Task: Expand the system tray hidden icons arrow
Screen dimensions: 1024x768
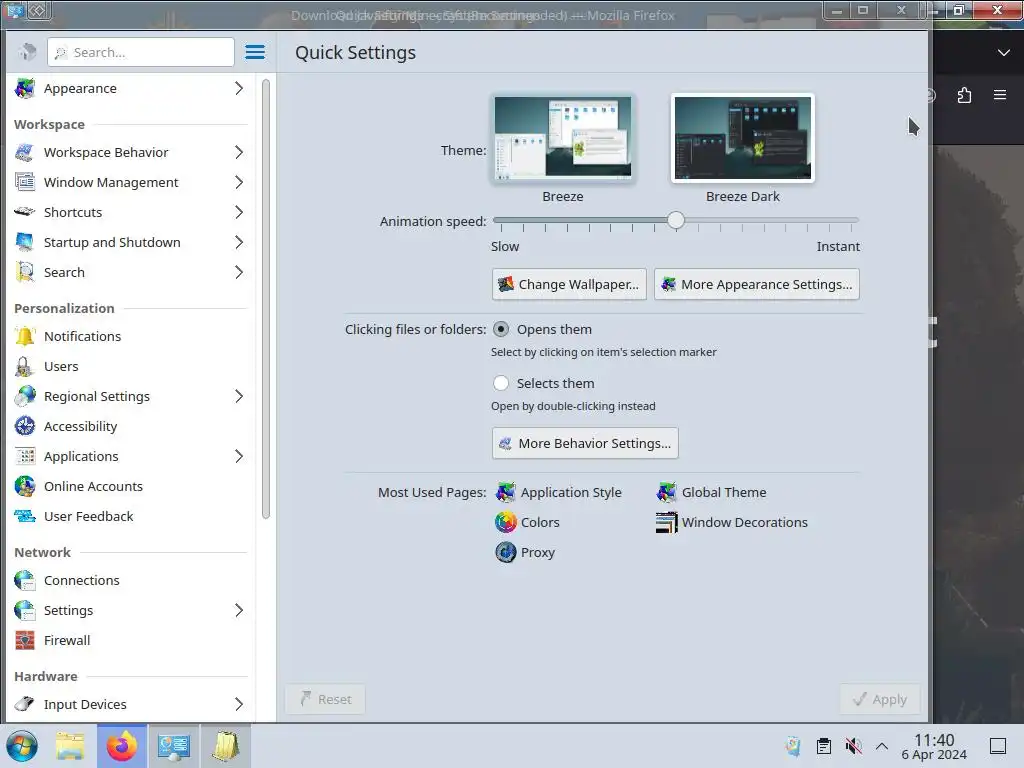Action: pos(882,746)
